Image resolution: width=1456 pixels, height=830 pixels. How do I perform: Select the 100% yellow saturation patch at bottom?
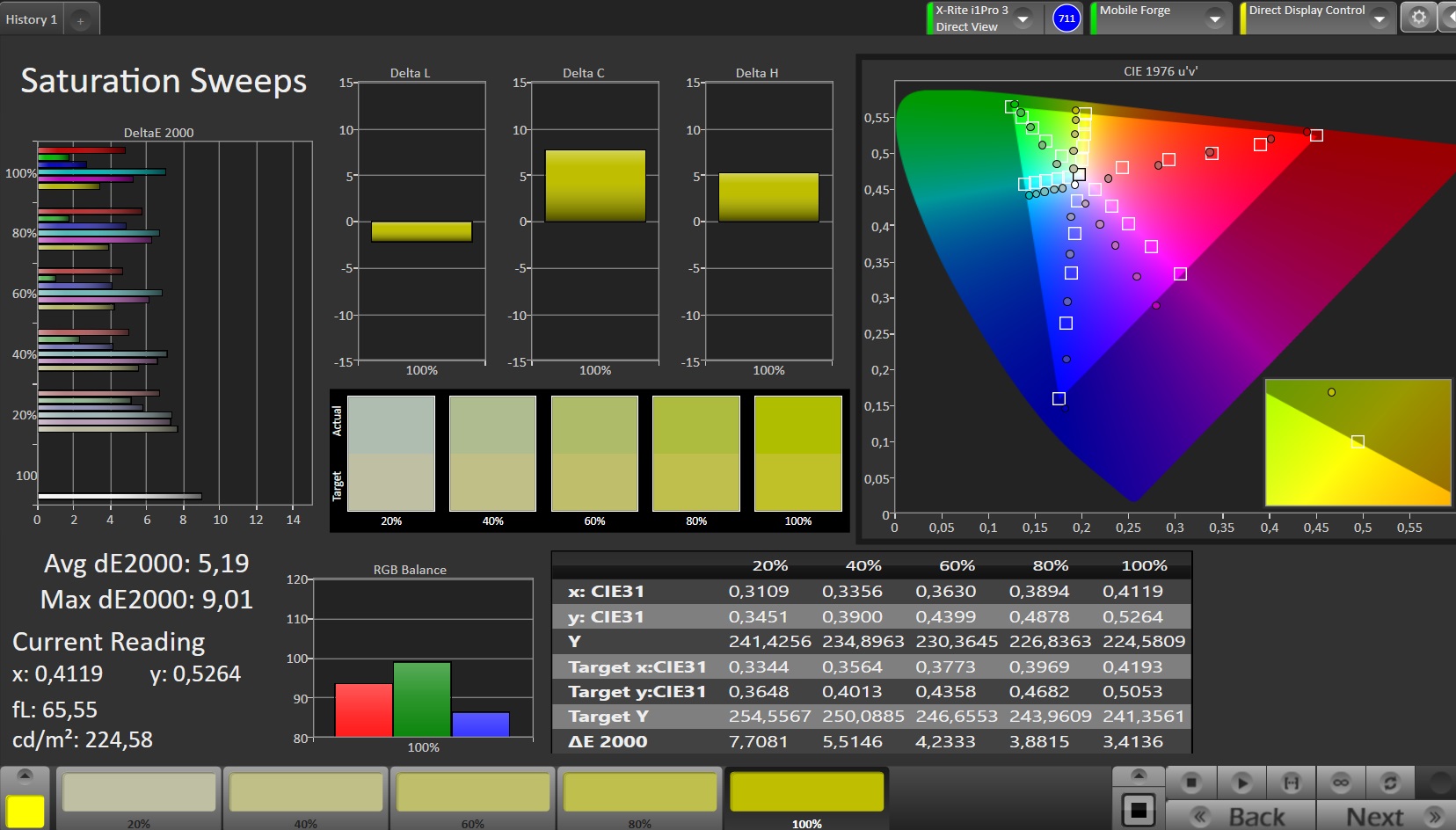point(806,794)
